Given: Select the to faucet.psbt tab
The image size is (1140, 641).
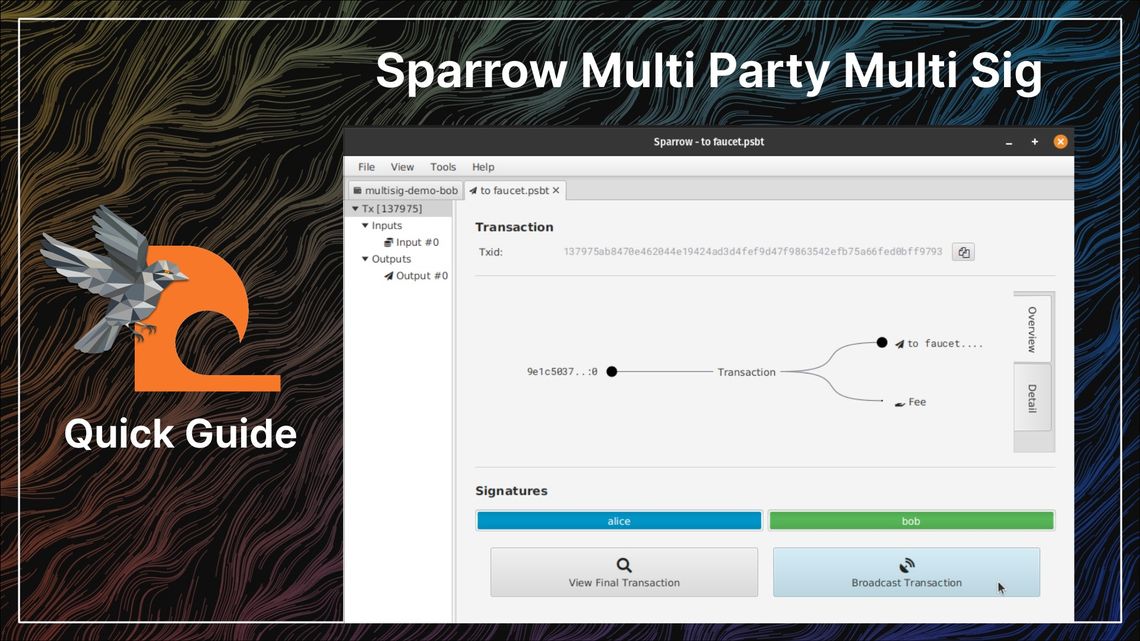Looking at the screenshot, I should click(x=515, y=190).
